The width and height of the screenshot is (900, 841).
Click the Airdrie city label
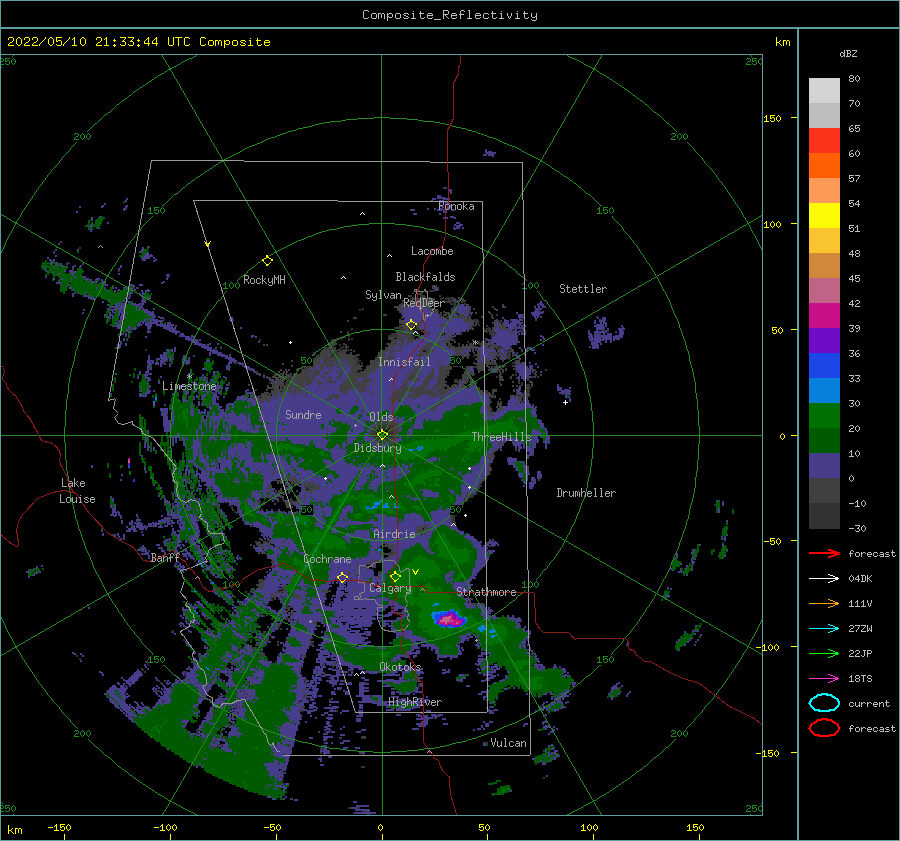[394, 534]
